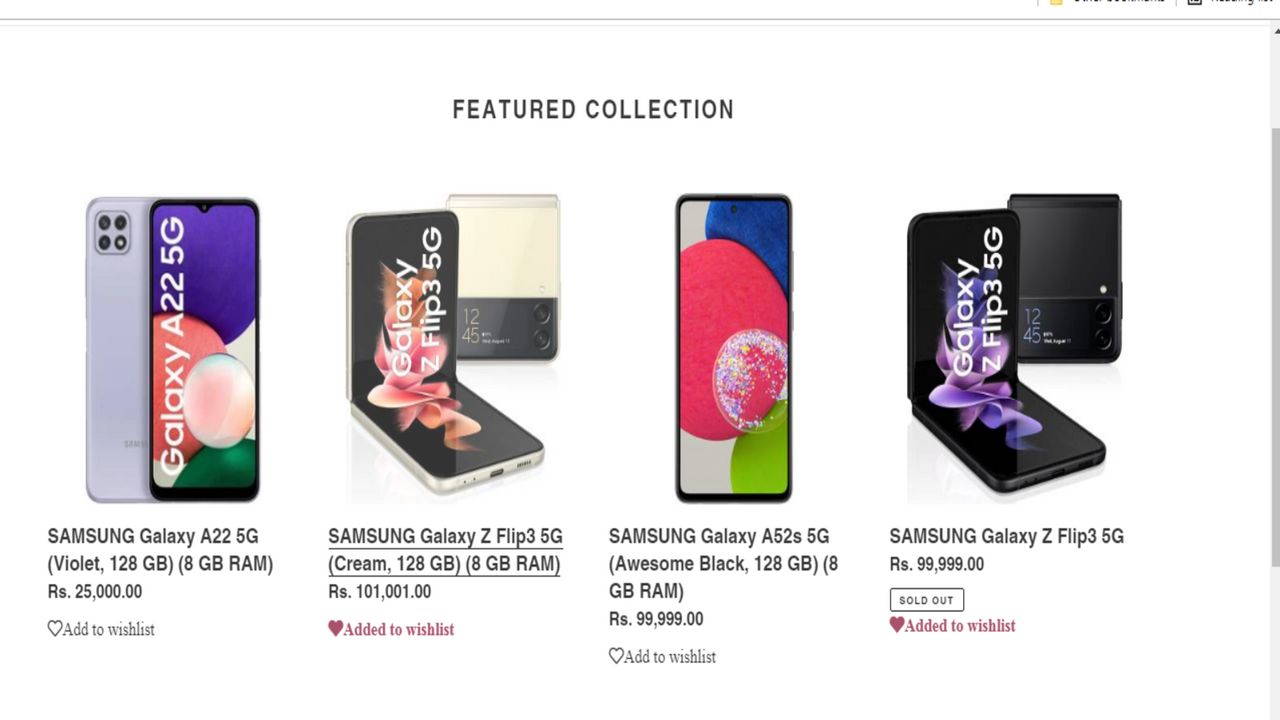Click the violet Galaxy A22 5G product image
Viewport: 1280px width, 720px height.
point(172,348)
